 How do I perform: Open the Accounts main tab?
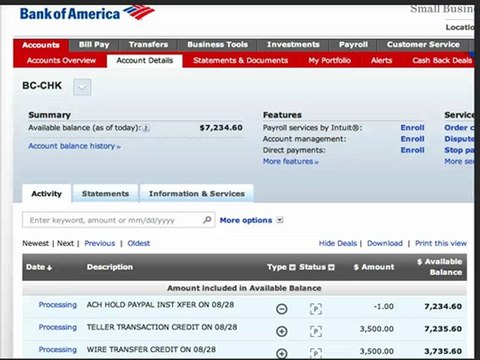[41, 45]
